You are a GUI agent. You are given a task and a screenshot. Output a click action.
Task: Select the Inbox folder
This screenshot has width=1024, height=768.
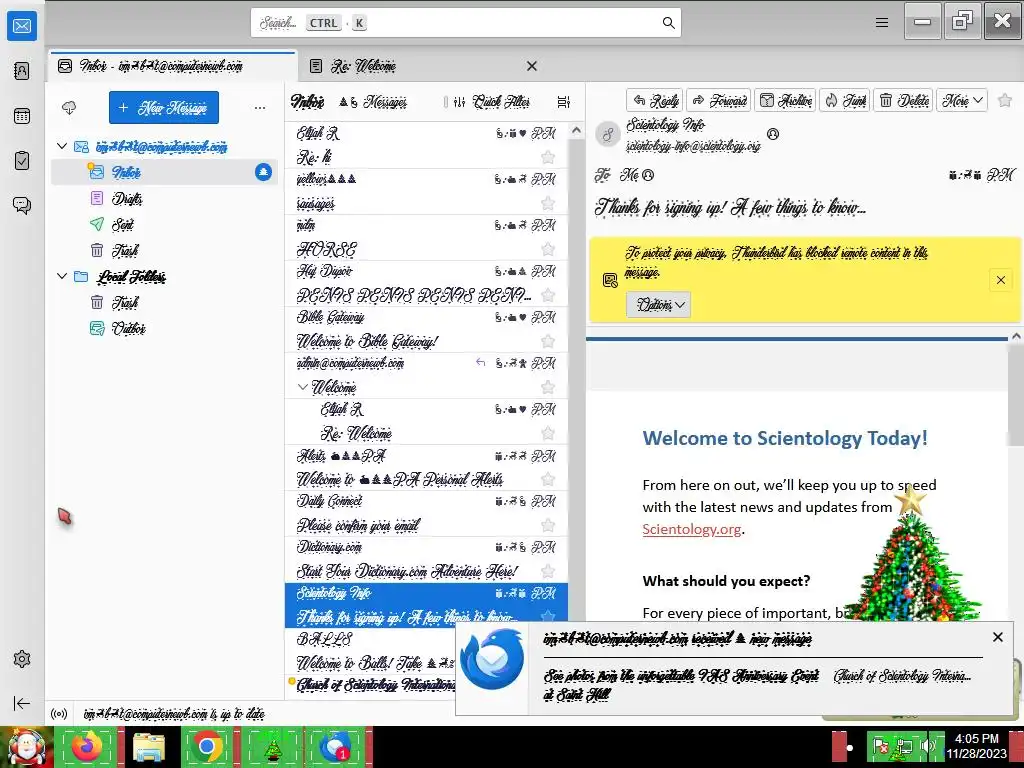coord(165,172)
